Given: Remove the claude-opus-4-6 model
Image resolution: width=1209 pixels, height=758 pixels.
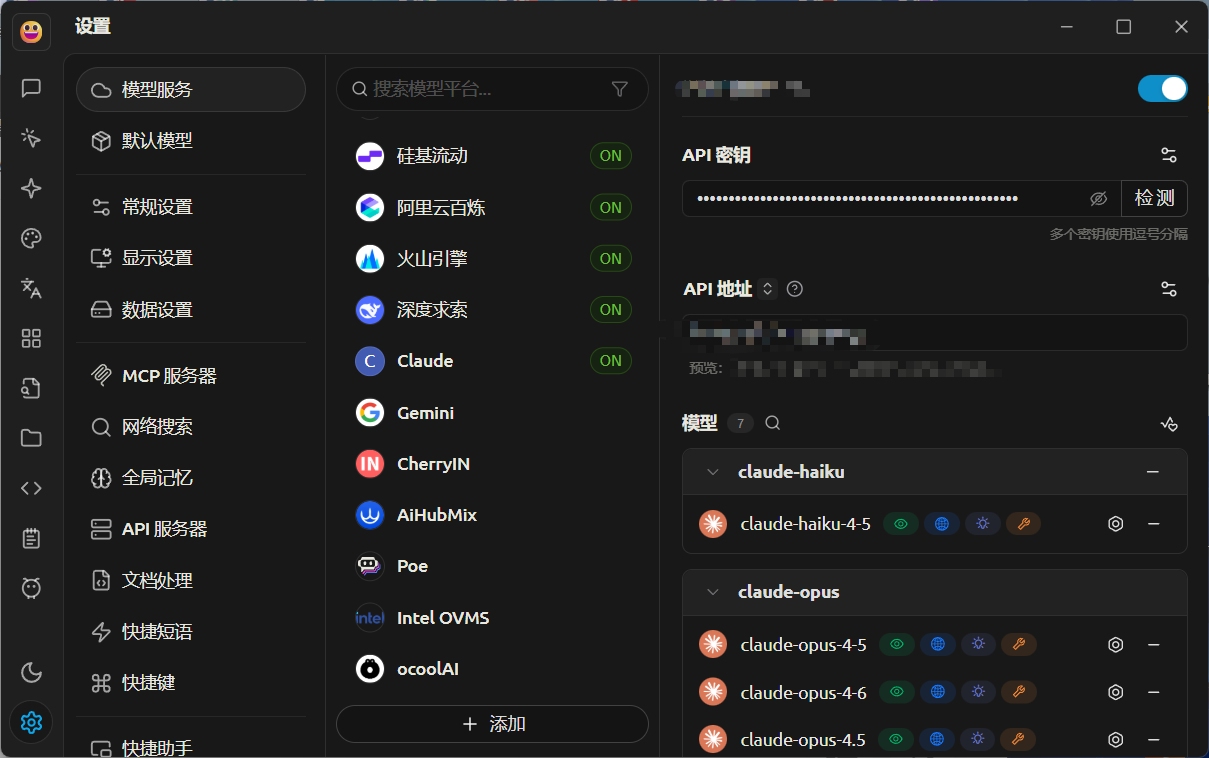Looking at the screenshot, I should (1153, 692).
